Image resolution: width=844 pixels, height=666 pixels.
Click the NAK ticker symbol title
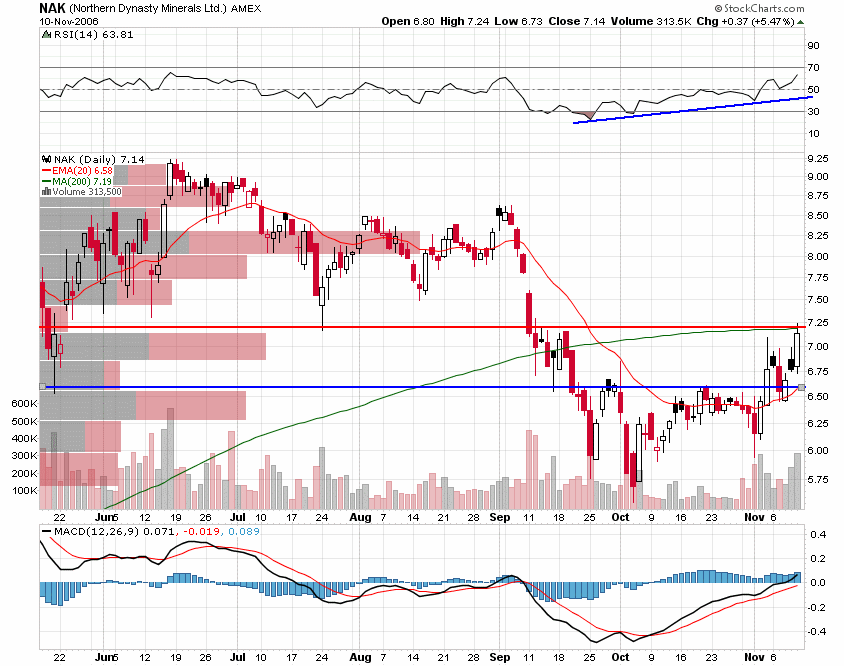(53, 8)
